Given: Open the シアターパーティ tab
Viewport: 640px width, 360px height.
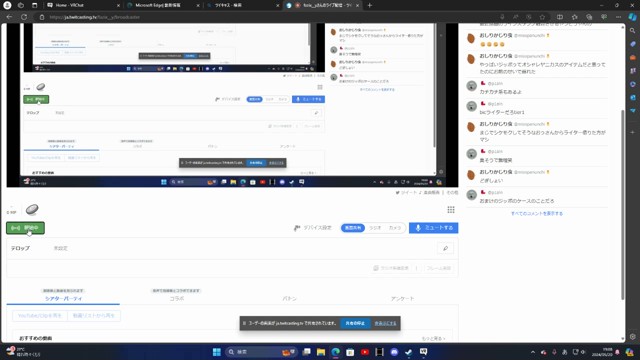Looking at the screenshot, I should (63, 298).
